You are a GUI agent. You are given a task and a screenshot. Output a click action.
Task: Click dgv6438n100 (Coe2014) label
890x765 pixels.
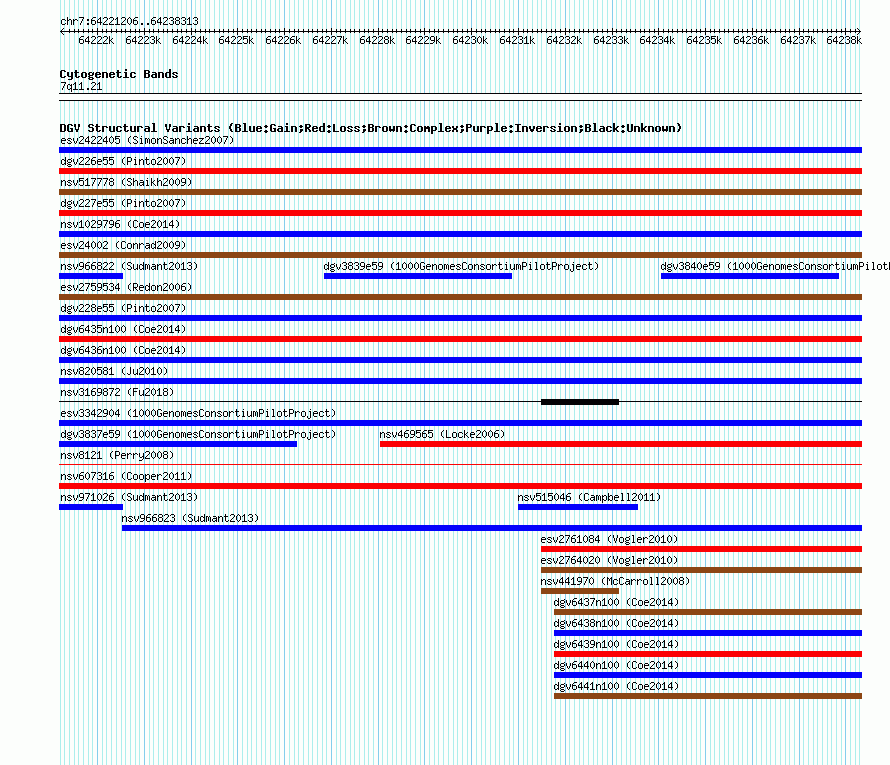pos(616,623)
